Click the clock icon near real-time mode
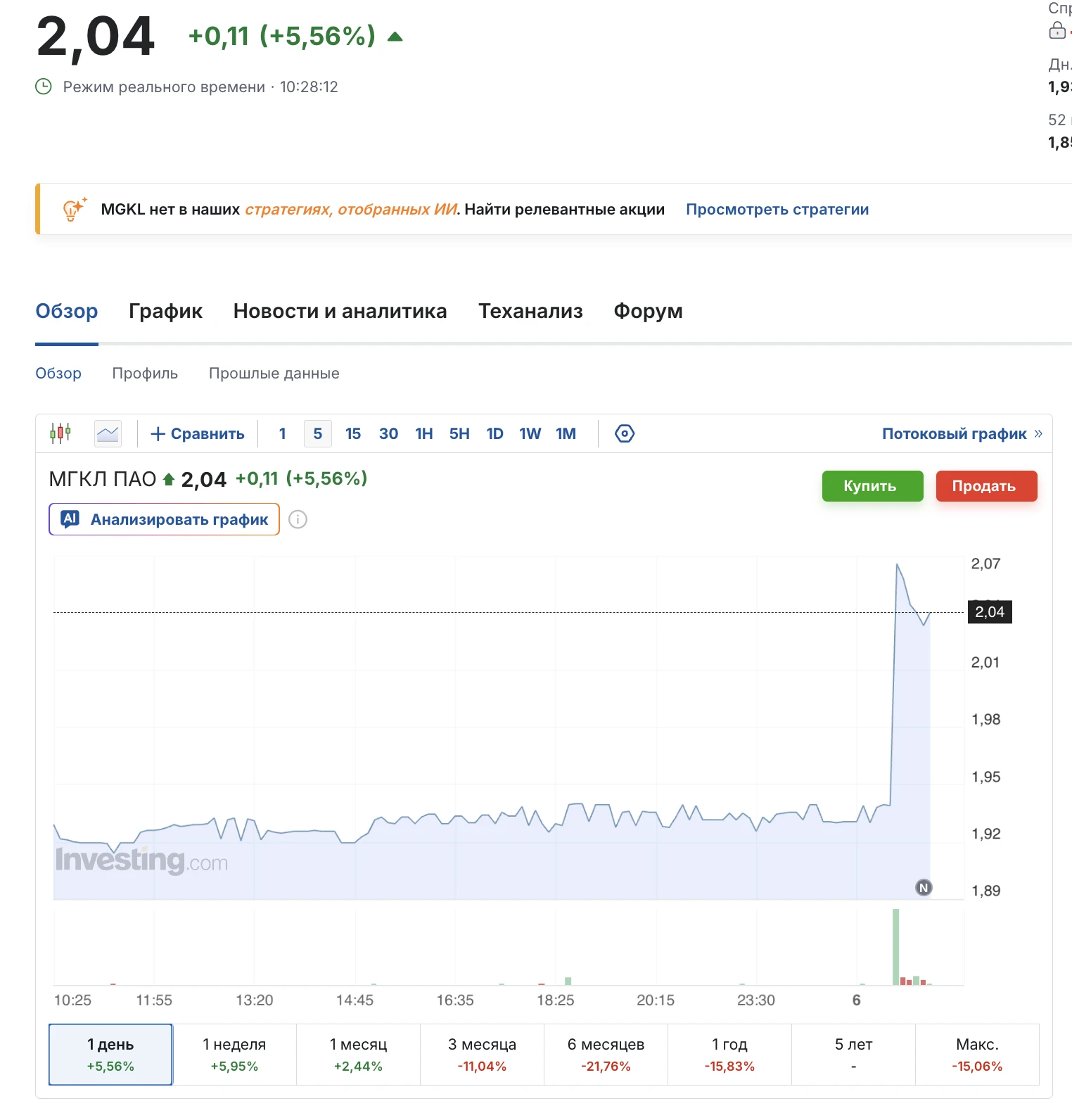This screenshot has height=1120, width=1072. tap(44, 87)
